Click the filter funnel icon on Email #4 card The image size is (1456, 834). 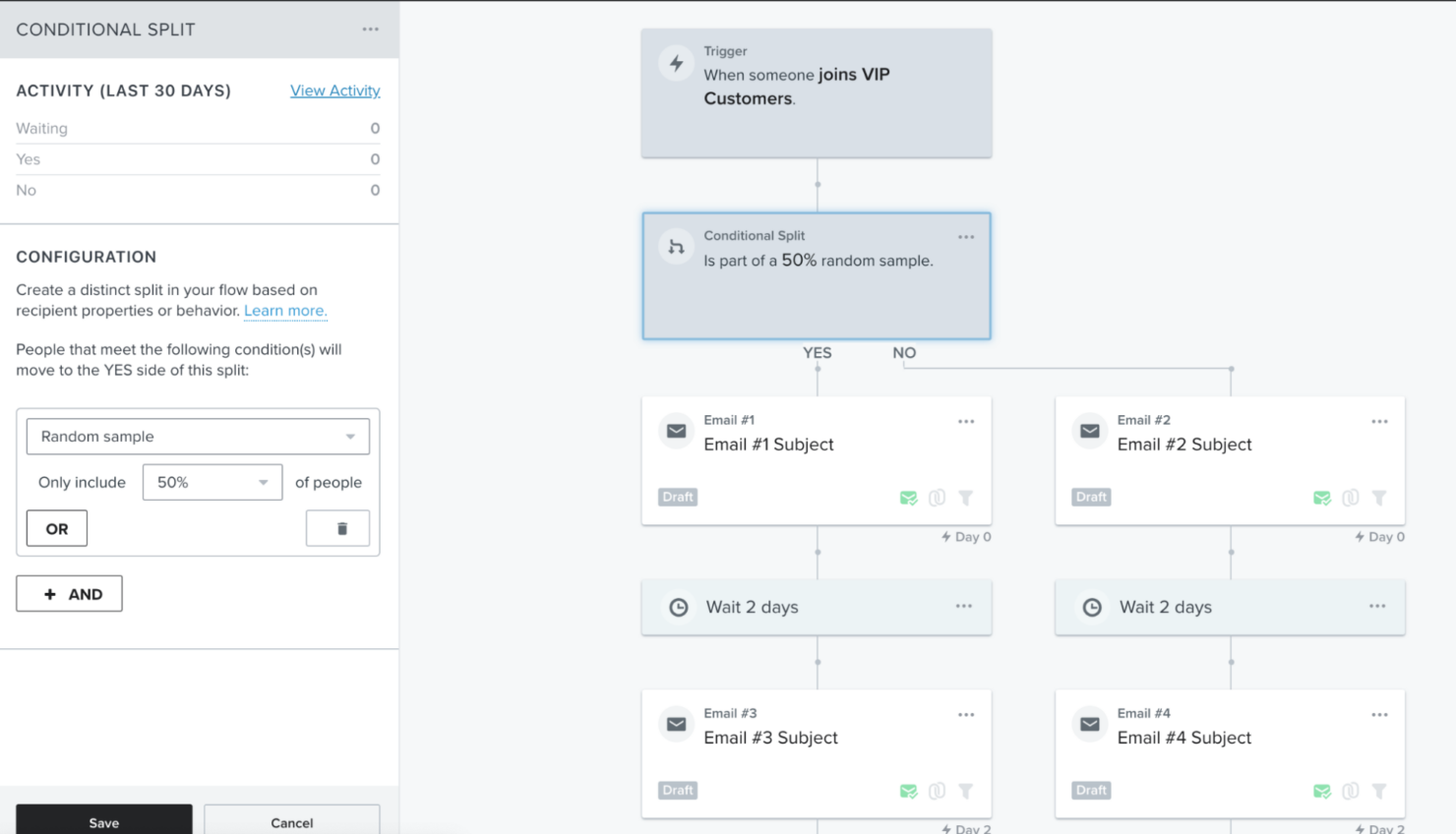(x=1378, y=790)
